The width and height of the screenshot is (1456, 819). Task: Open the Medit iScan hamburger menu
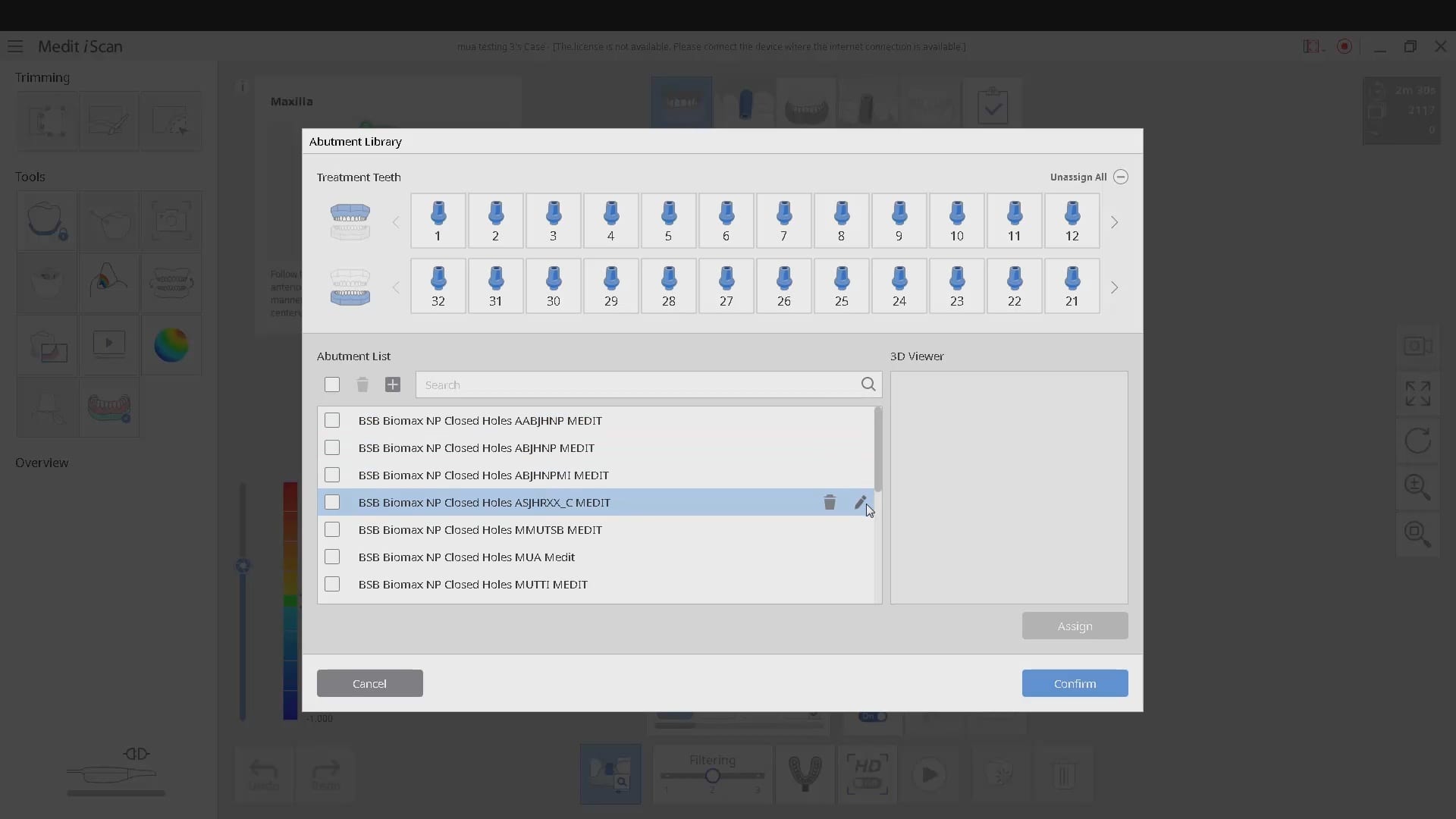point(15,46)
